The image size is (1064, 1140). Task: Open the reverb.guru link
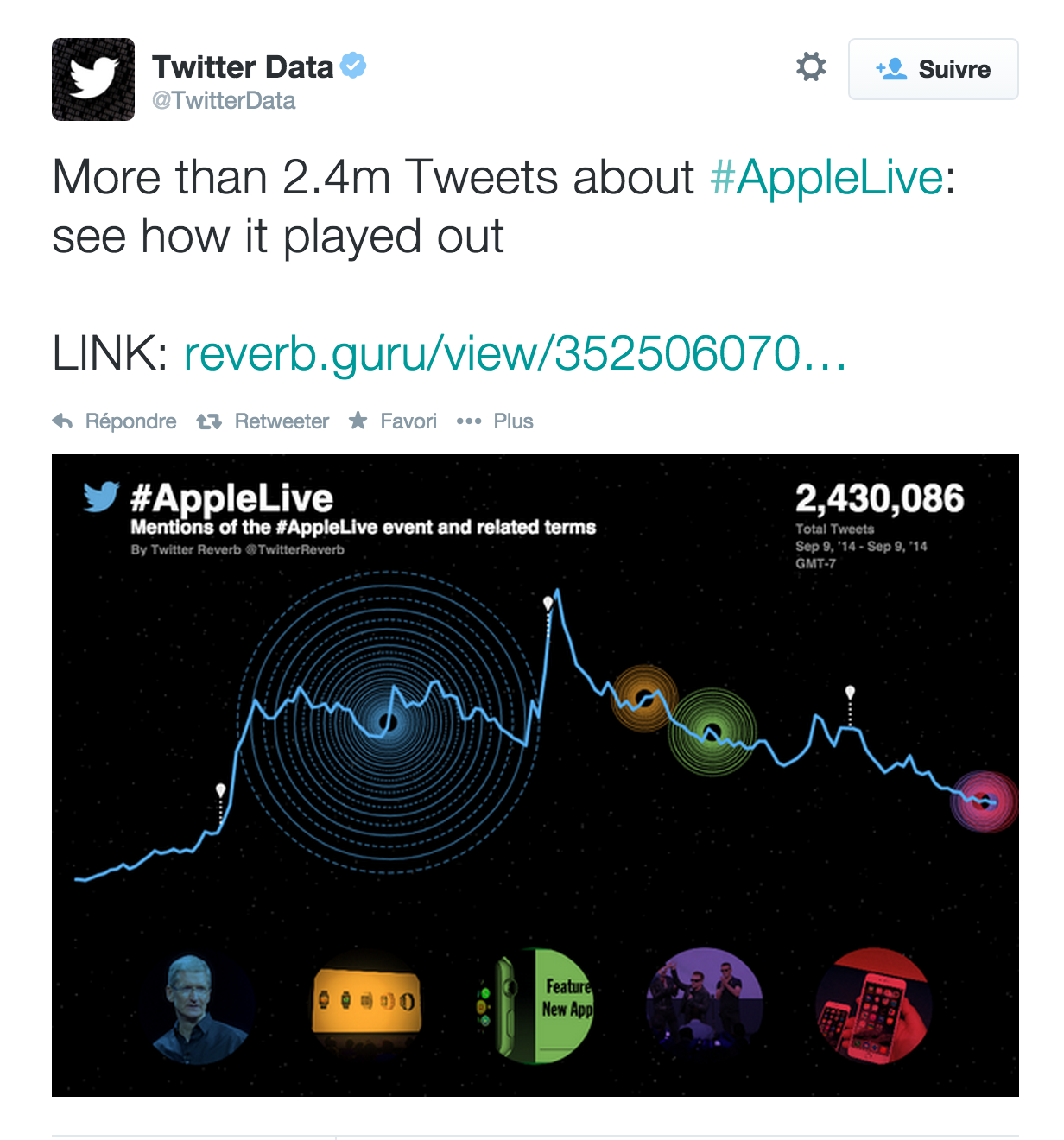[515, 354]
